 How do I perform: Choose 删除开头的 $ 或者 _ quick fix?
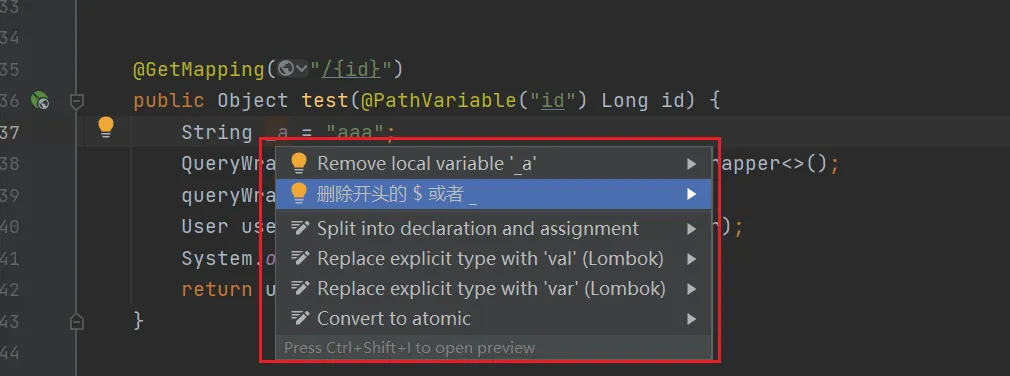(x=493, y=194)
